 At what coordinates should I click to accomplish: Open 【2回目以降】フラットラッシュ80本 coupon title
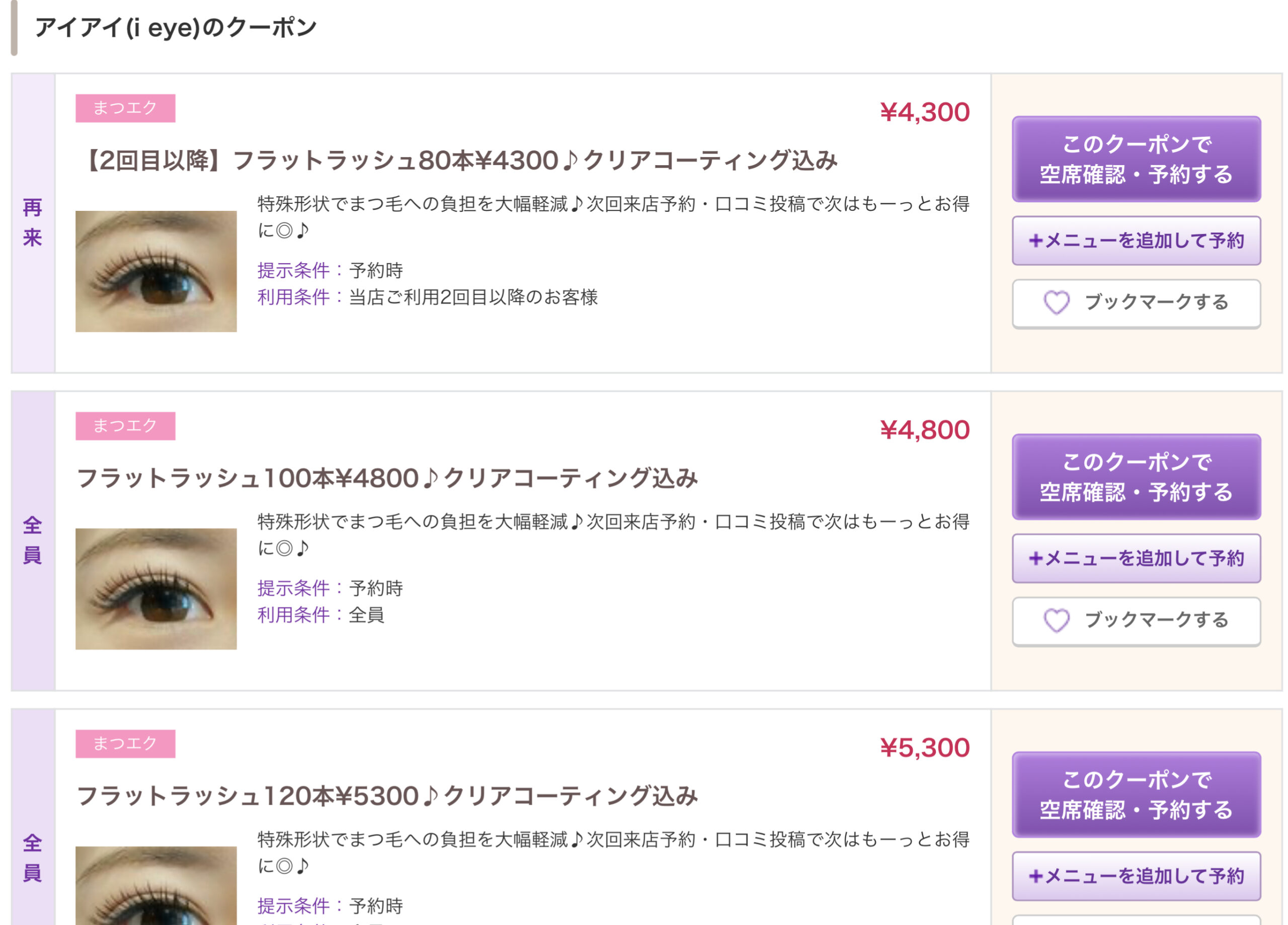[x=460, y=161]
